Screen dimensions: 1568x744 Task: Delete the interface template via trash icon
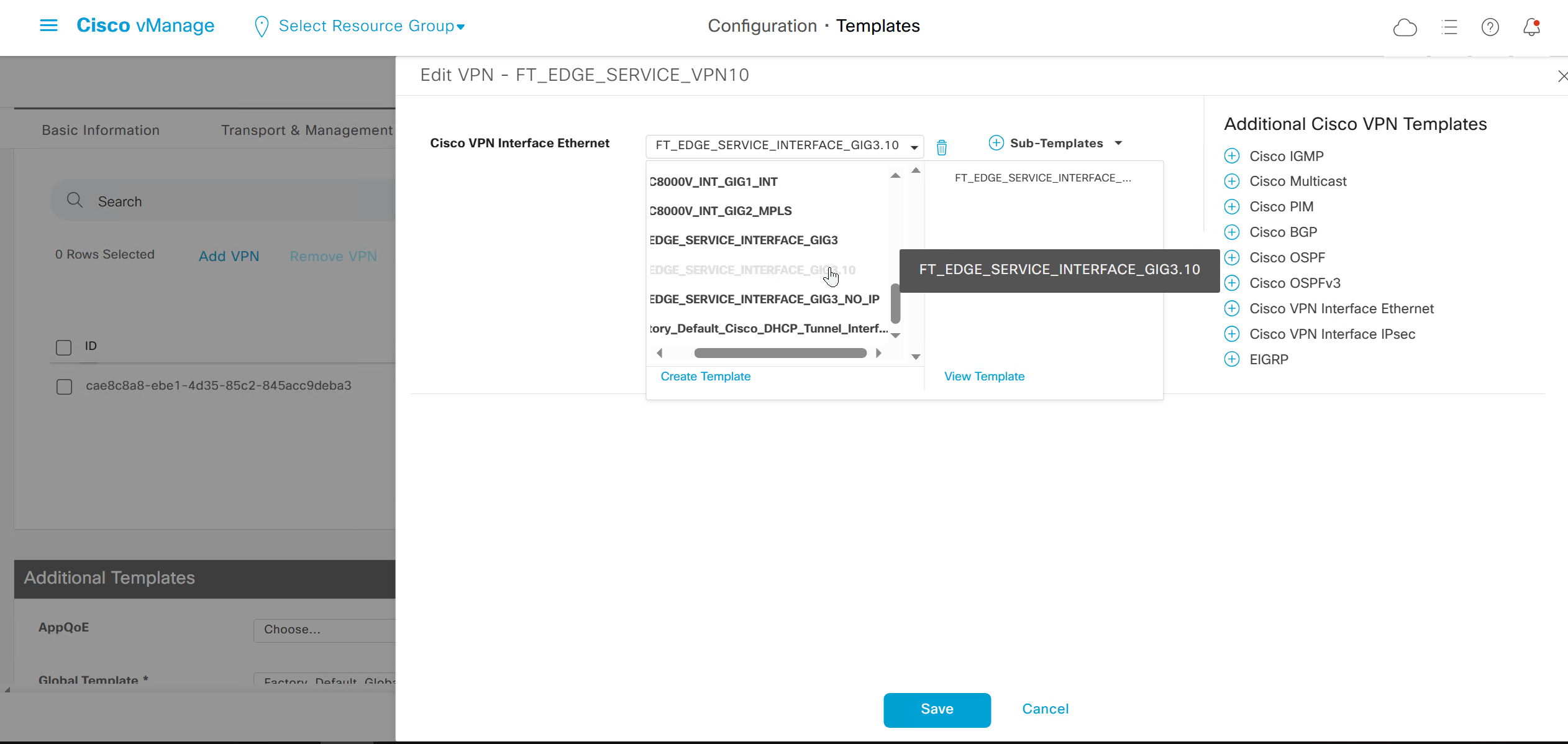point(942,147)
